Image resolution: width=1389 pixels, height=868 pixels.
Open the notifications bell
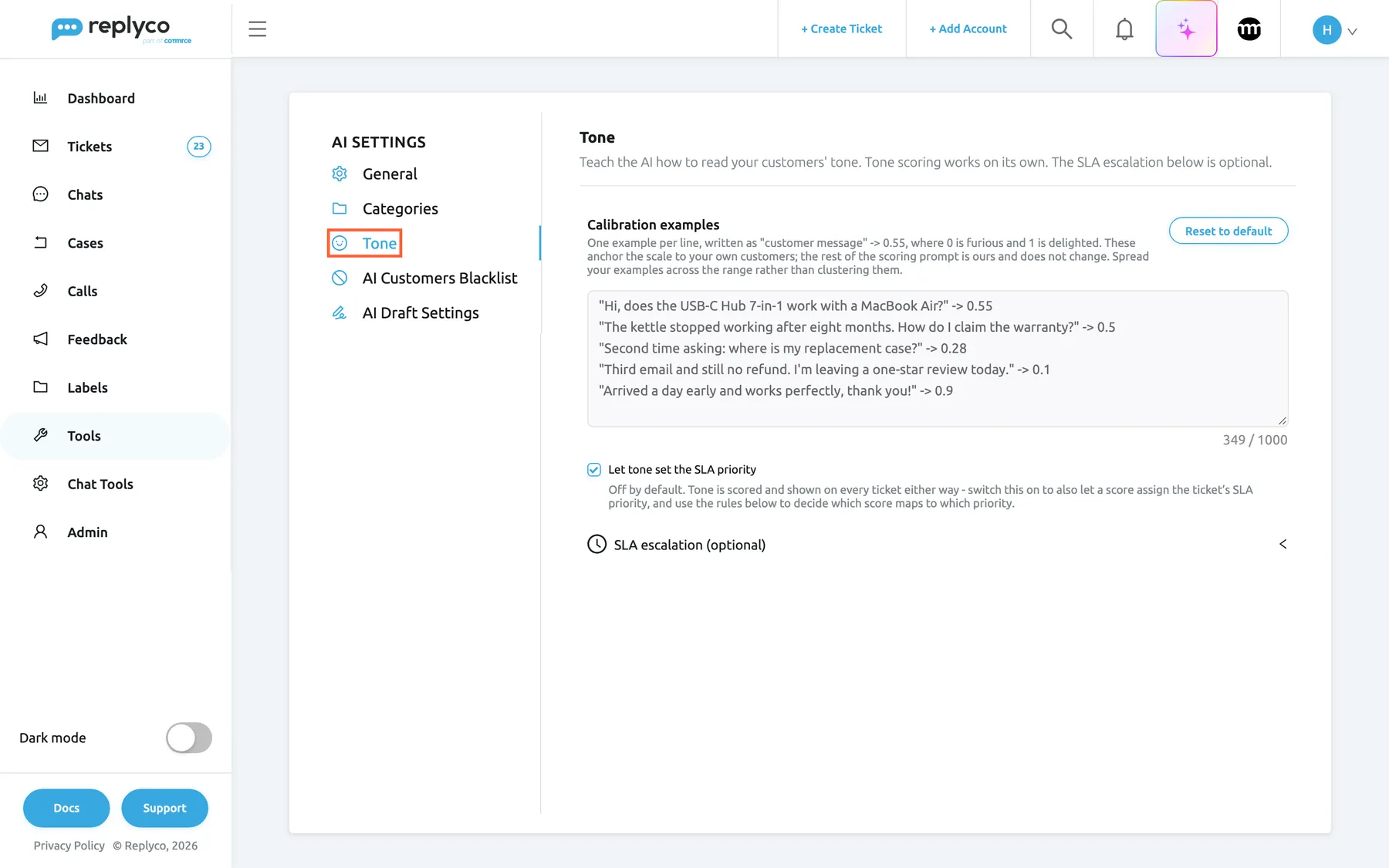pyautogui.click(x=1124, y=29)
